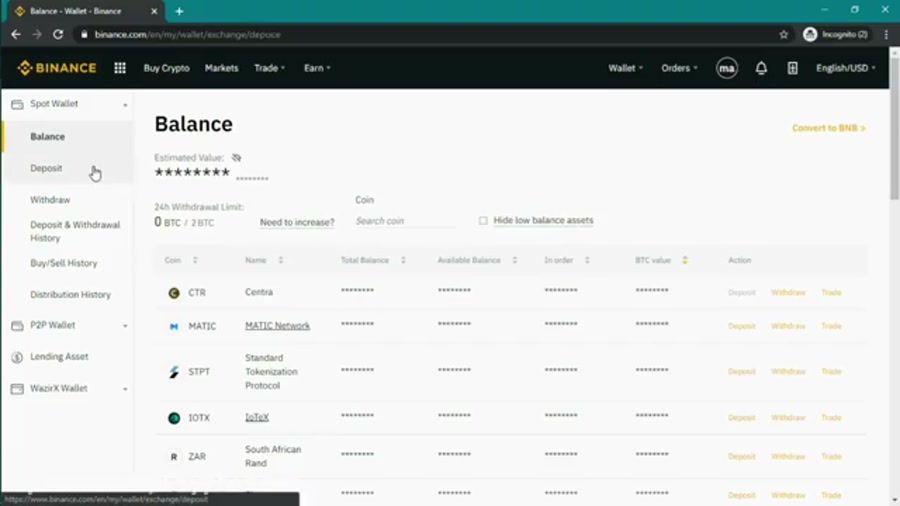This screenshot has height=506, width=900.
Task: Toggle estimated value visibility eye icon
Action: pyautogui.click(x=236, y=158)
